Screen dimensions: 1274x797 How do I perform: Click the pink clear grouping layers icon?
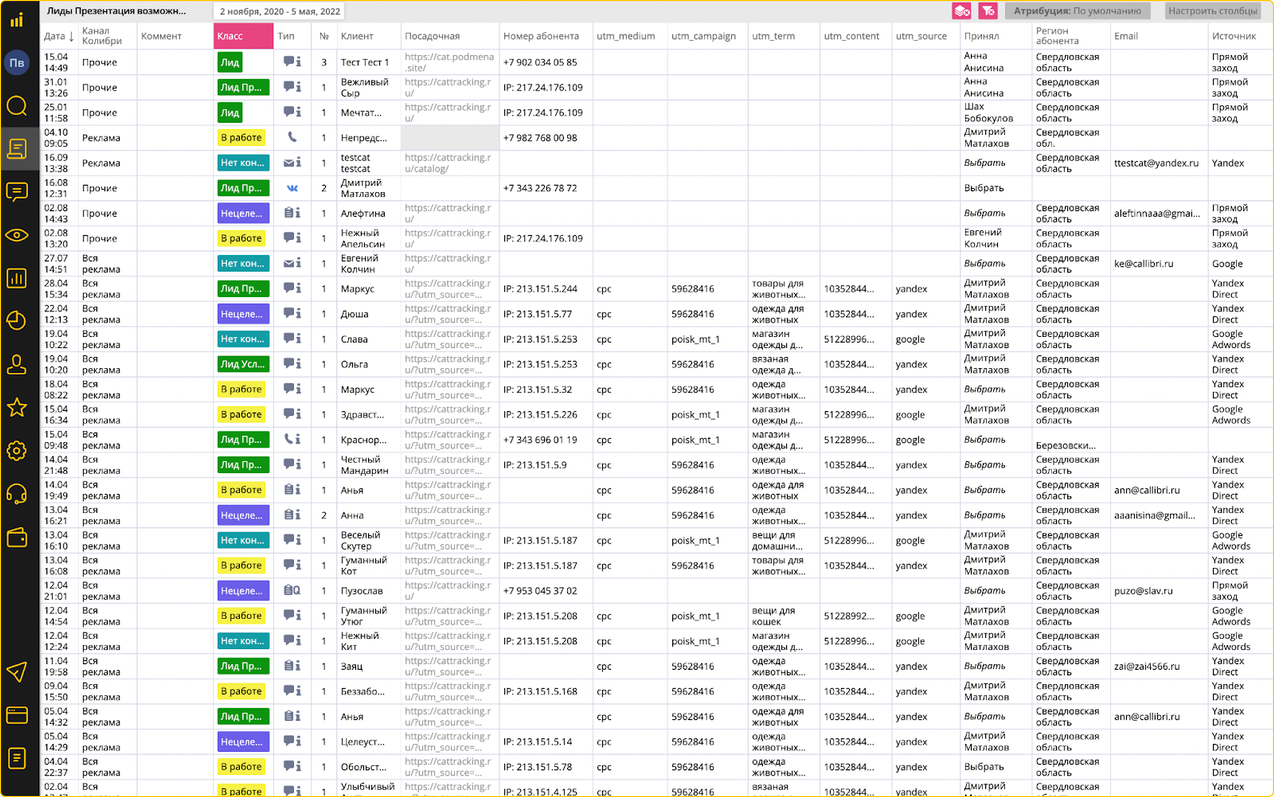pyautogui.click(x=961, y=11)
